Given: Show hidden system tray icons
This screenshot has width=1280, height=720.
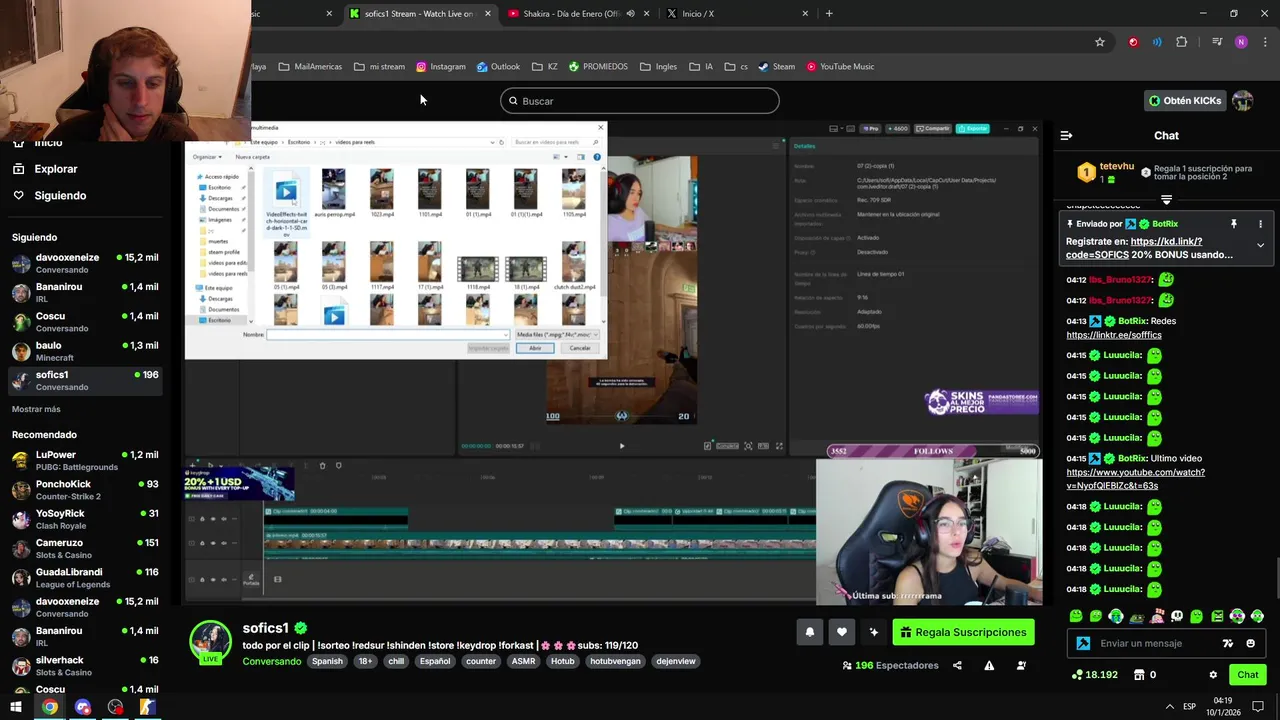Looking at the screenshot, I should coord(1170,707).
